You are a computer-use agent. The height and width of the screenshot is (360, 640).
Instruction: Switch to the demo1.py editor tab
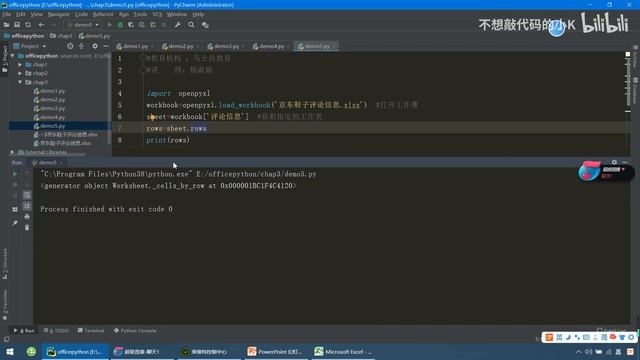[135, 47]
